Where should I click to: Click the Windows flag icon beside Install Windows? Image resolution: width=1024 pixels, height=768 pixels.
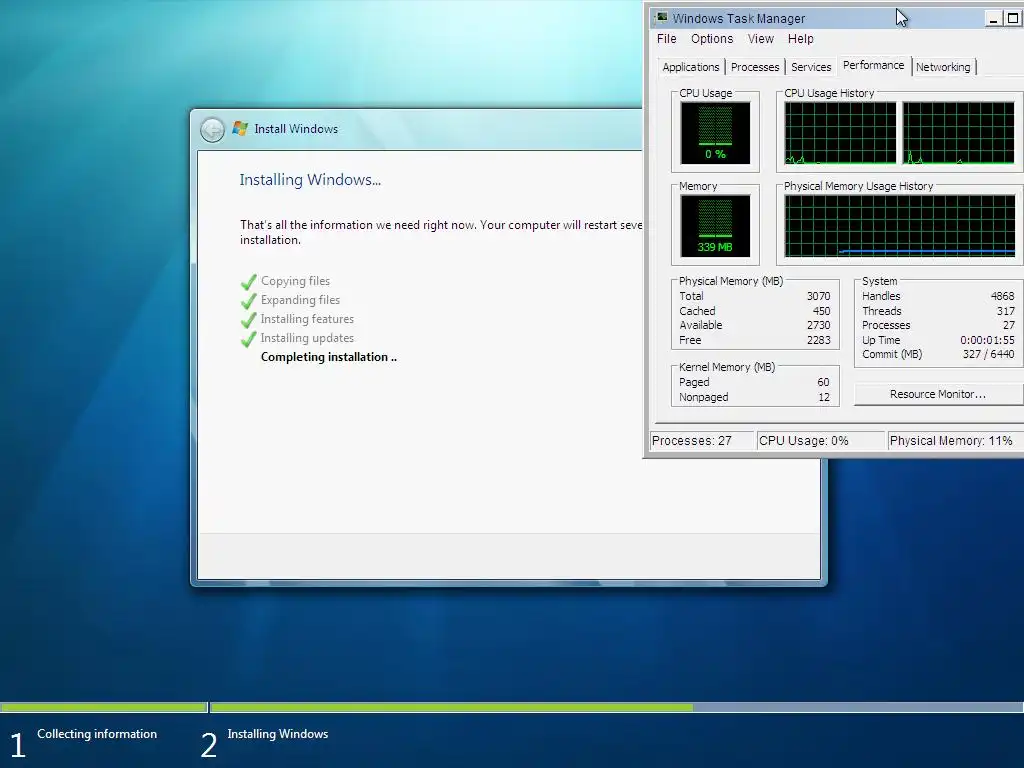coord(240,129)
